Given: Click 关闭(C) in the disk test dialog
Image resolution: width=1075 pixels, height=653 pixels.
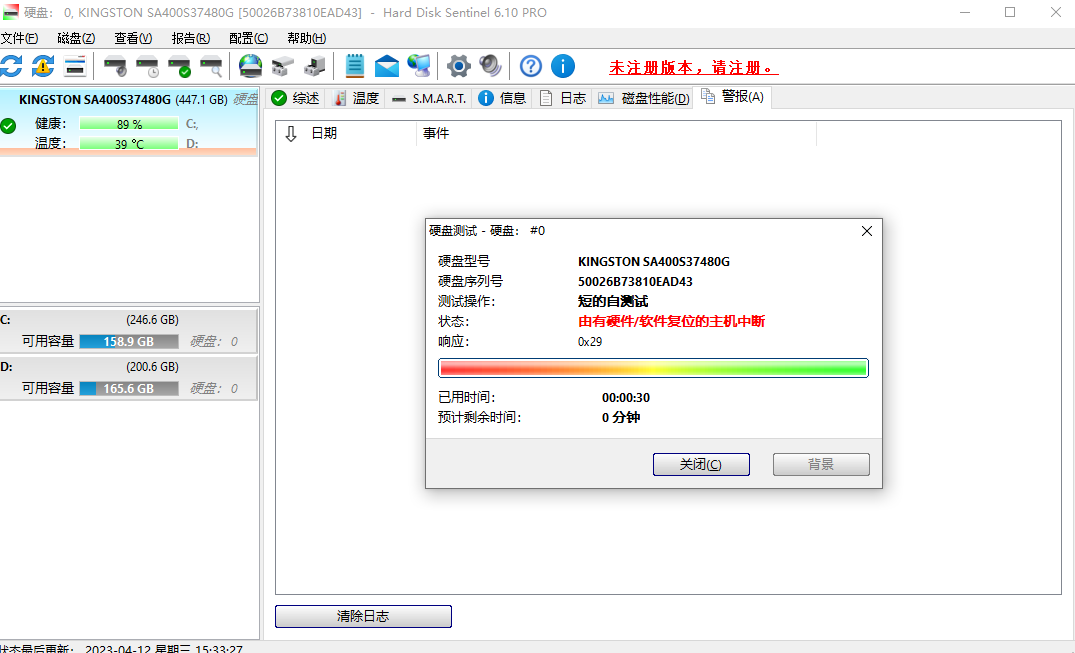Looking at the screenshot, I should [x=701, y=464].
